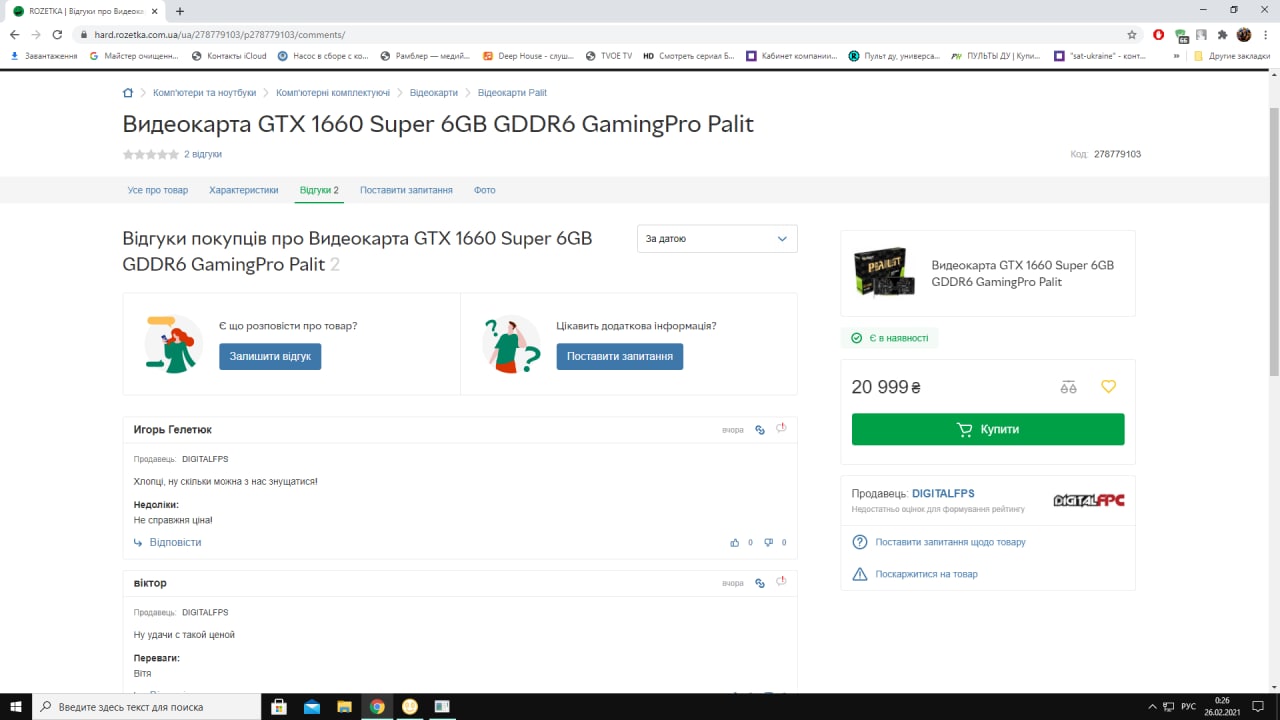Image resolution: width=1280 pixels, height=720 pixels.
Task: Open 'Комп'ютерні комплектуючі' breadcrumb
Action: [x=333, y=93]
